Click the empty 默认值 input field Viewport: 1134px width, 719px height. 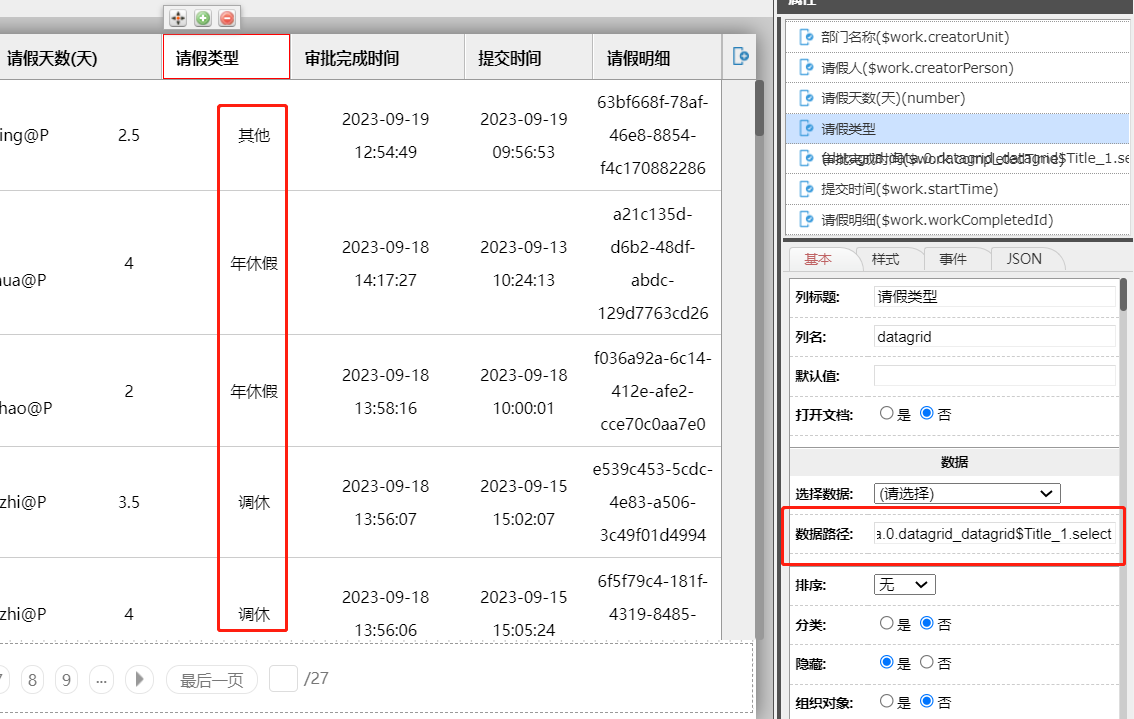click(994, 375)
